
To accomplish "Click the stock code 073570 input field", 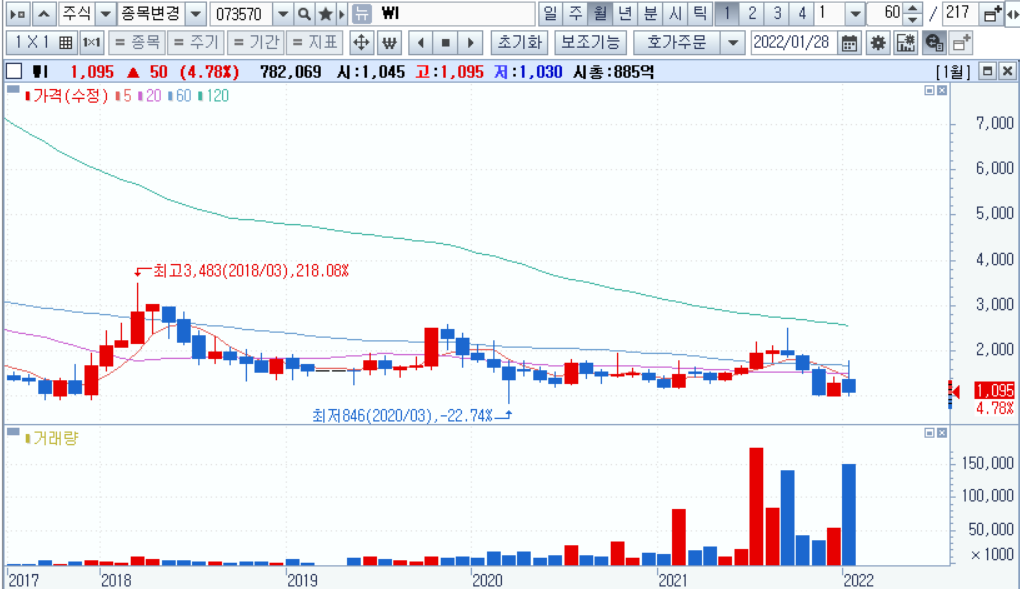I will click(x=241, y=14).
